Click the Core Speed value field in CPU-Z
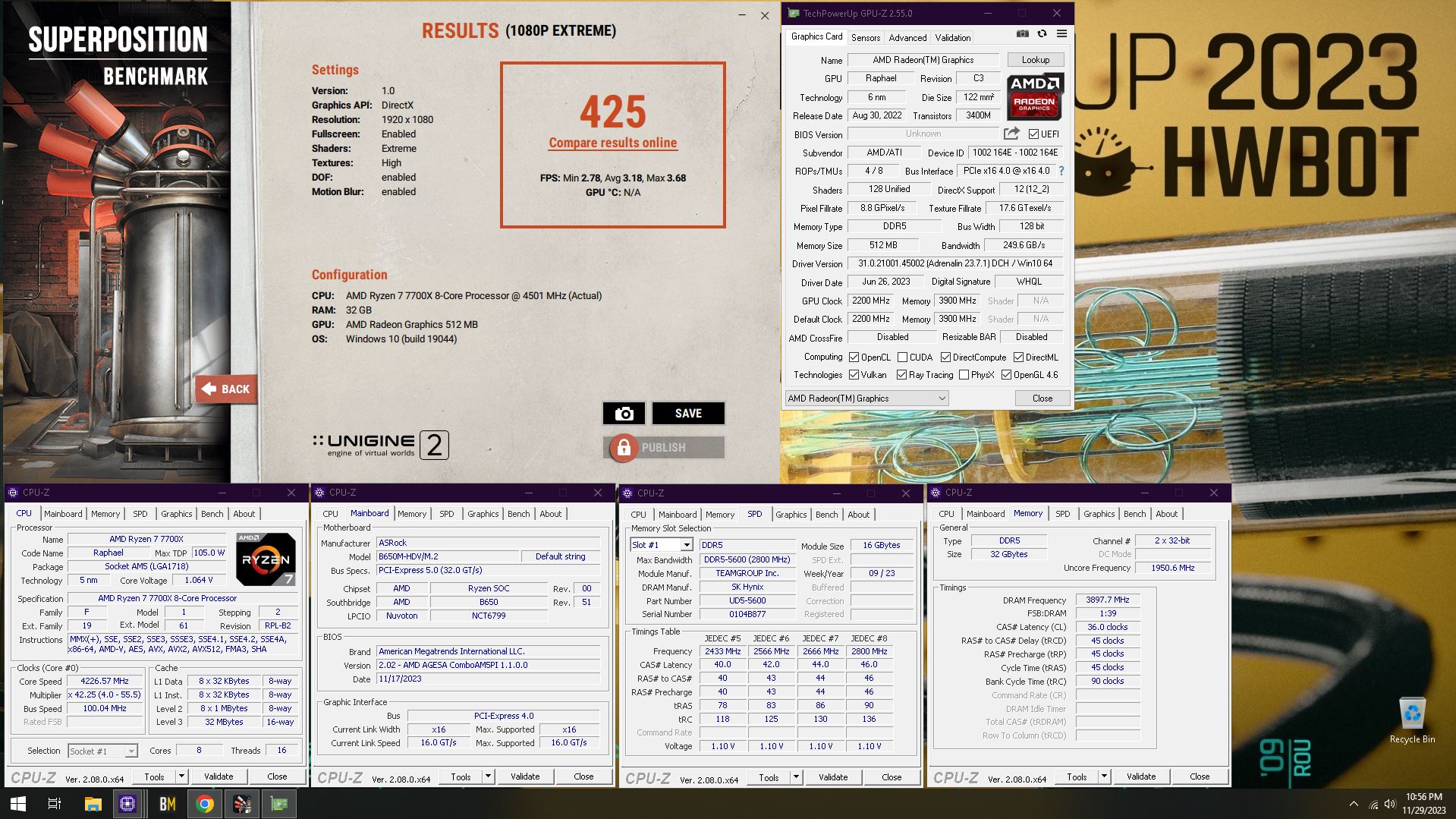 105,681
